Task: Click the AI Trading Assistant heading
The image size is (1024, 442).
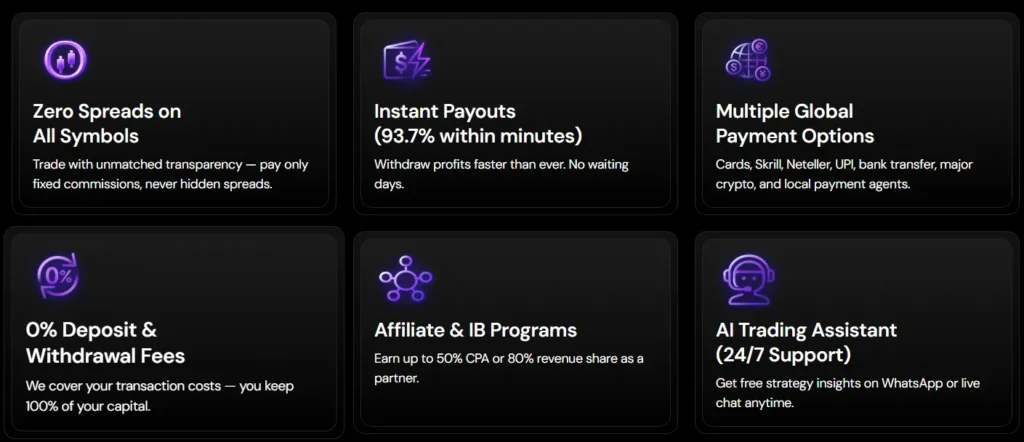Action: [x=806, y=330]
